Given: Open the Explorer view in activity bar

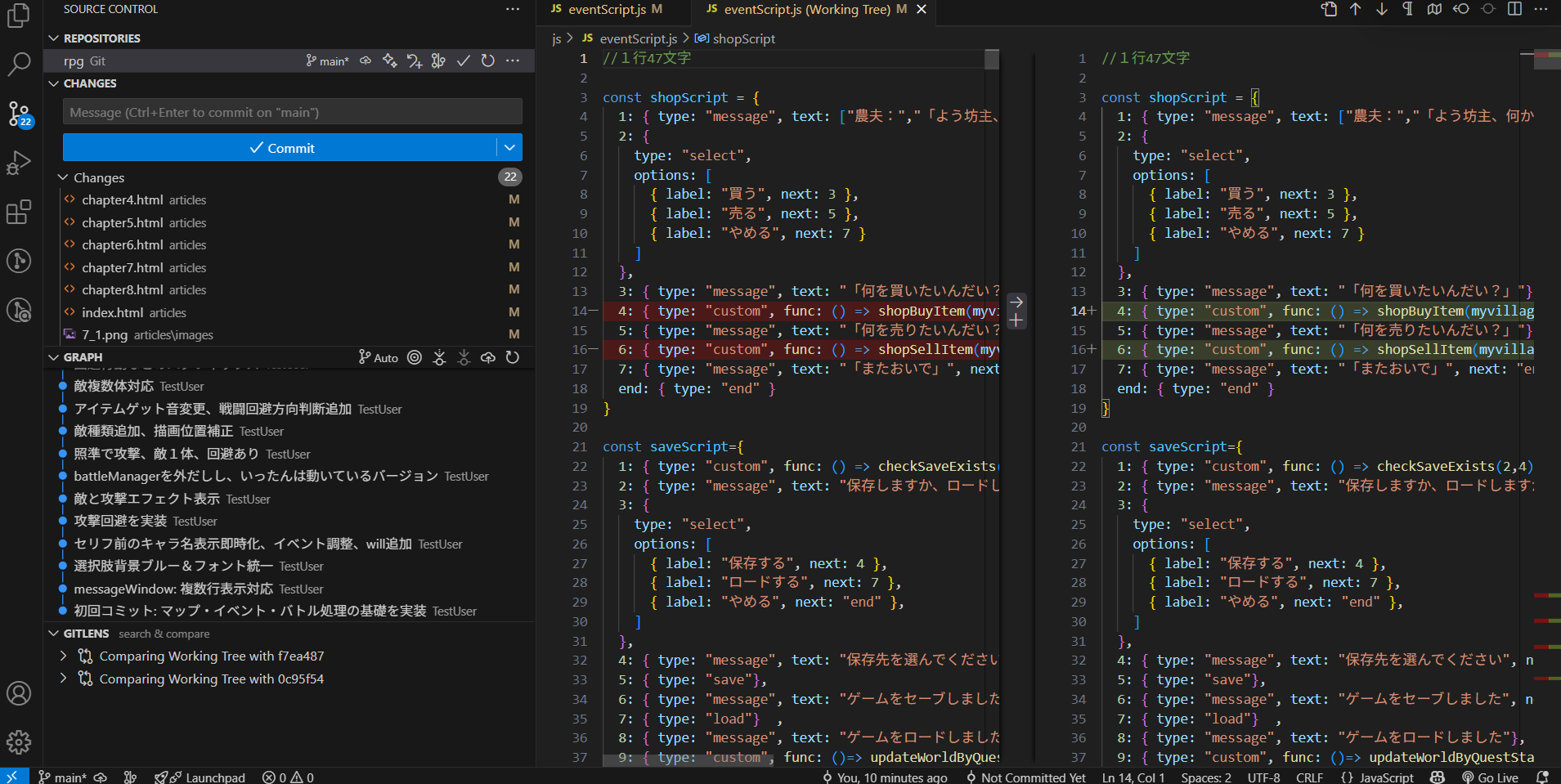Looking at the screenshot, I should pos(18,16).
